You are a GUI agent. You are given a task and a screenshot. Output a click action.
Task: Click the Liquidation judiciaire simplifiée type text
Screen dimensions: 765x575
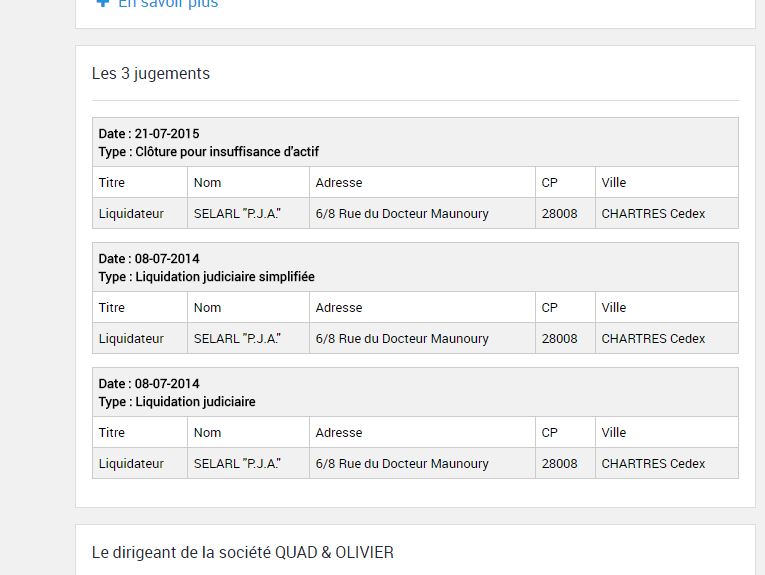tap(221, 277)
